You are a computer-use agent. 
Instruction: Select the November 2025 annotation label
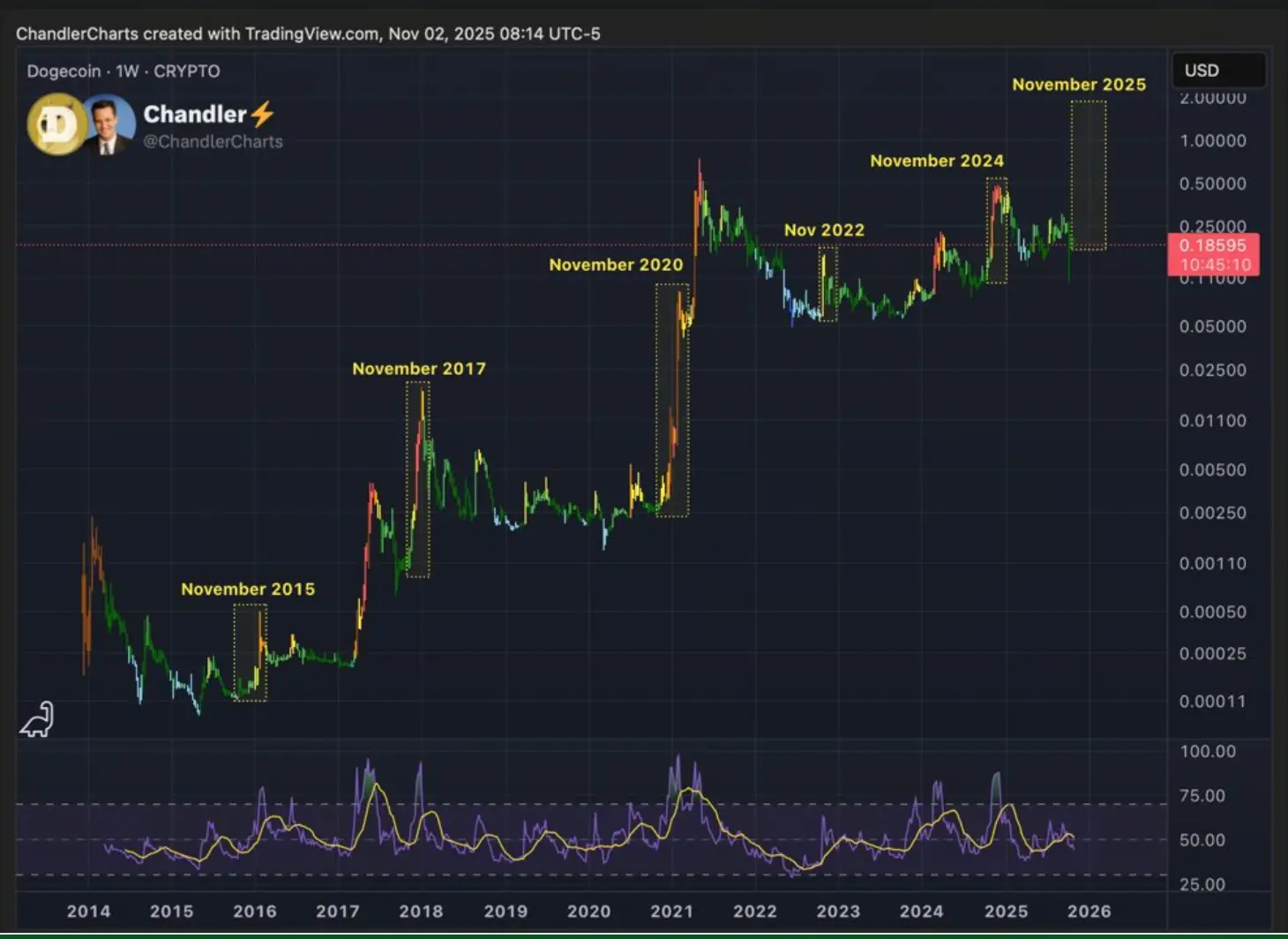tap(1079, 84)
